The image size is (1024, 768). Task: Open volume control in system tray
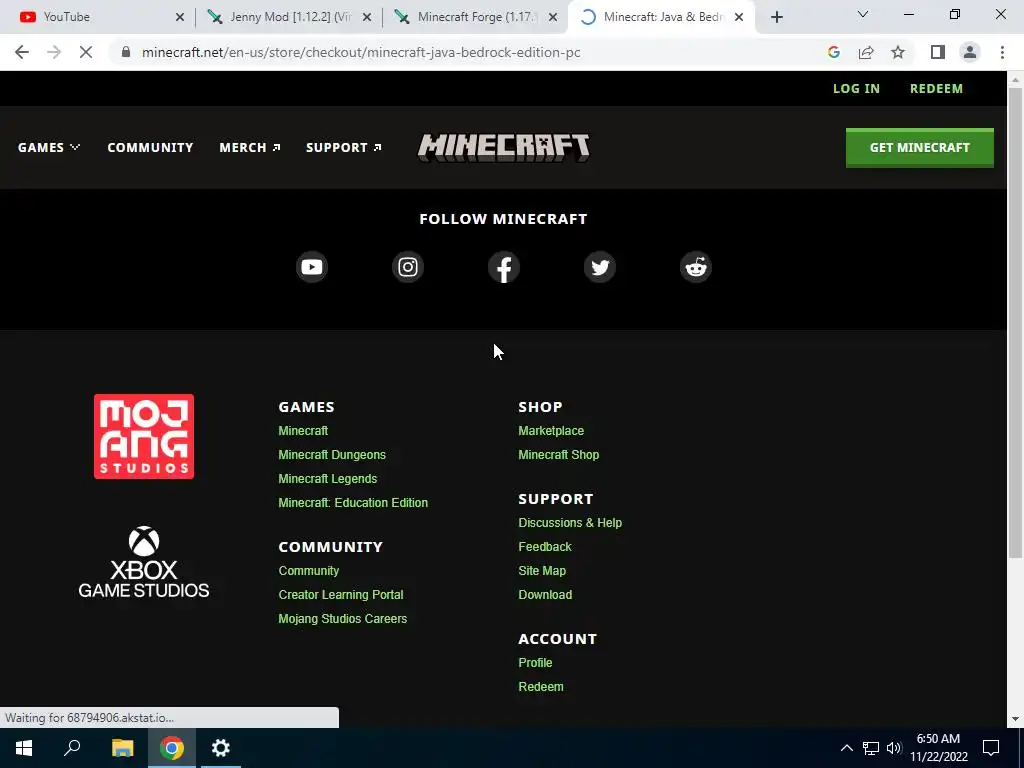coord(894,748)
